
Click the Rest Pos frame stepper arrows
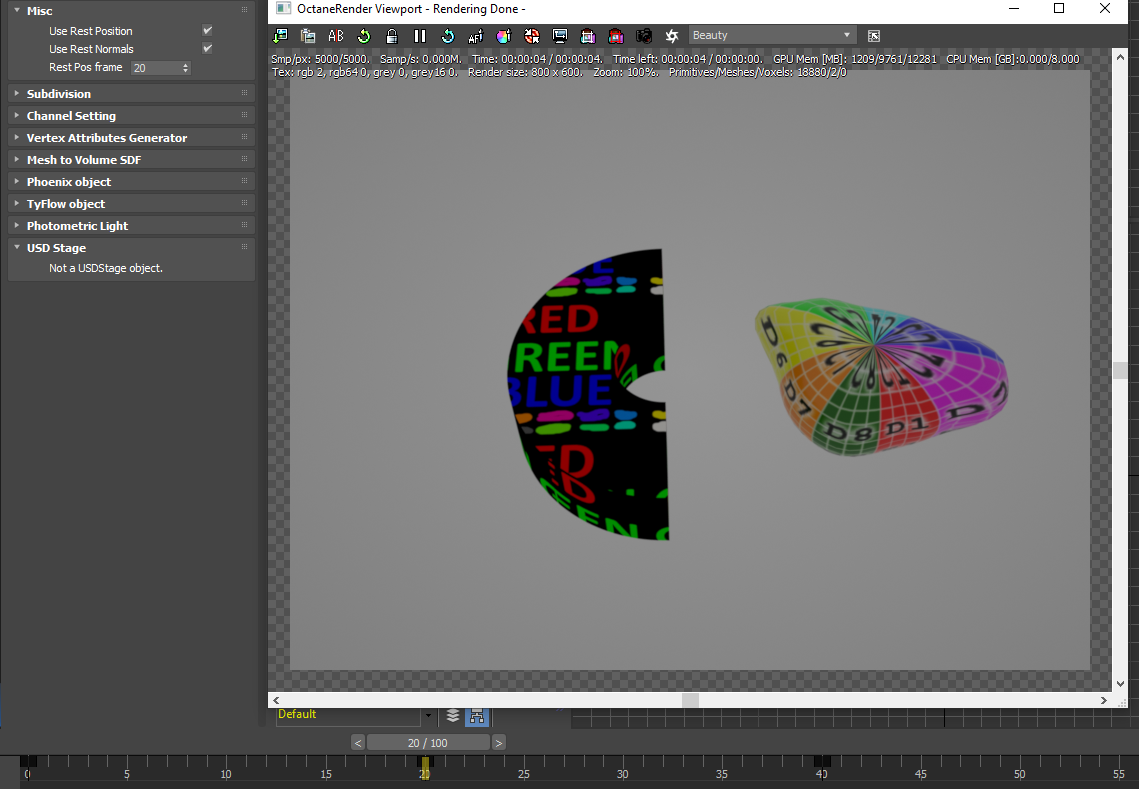(185, 68)
